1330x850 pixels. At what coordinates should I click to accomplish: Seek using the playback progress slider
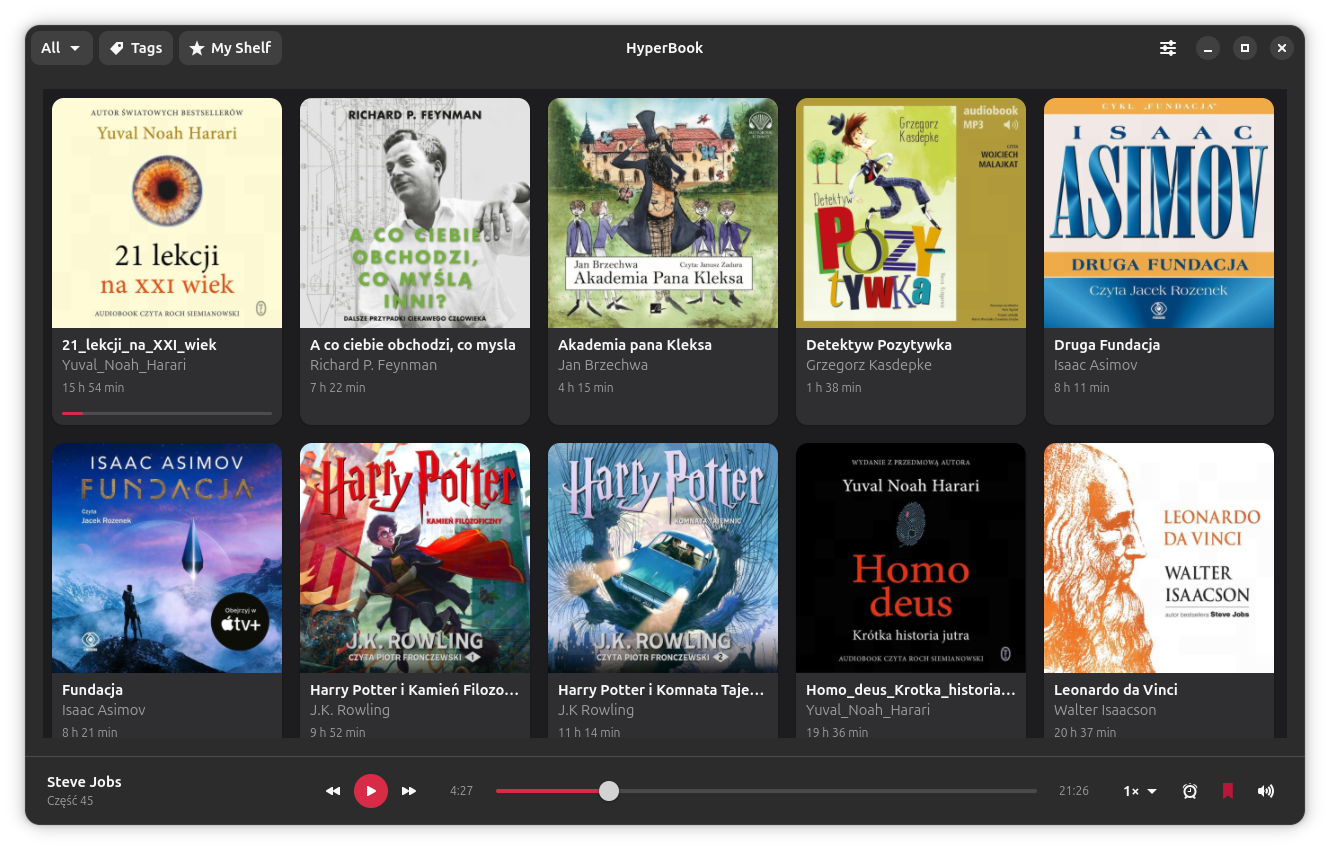click(766, 791)
